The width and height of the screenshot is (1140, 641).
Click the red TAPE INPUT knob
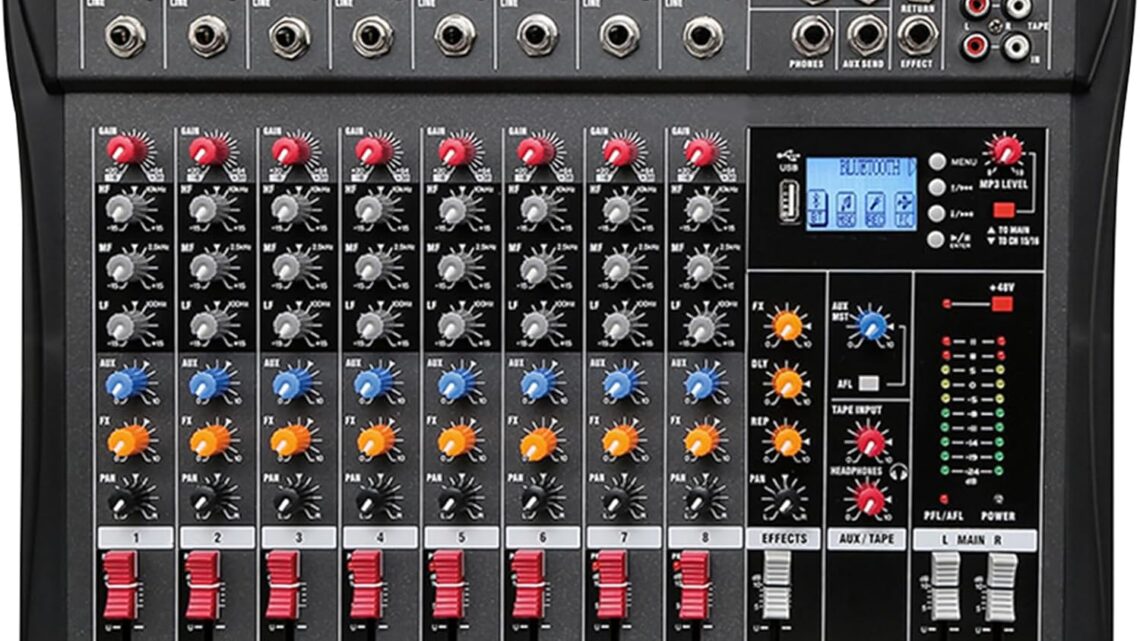click(869, 439)
